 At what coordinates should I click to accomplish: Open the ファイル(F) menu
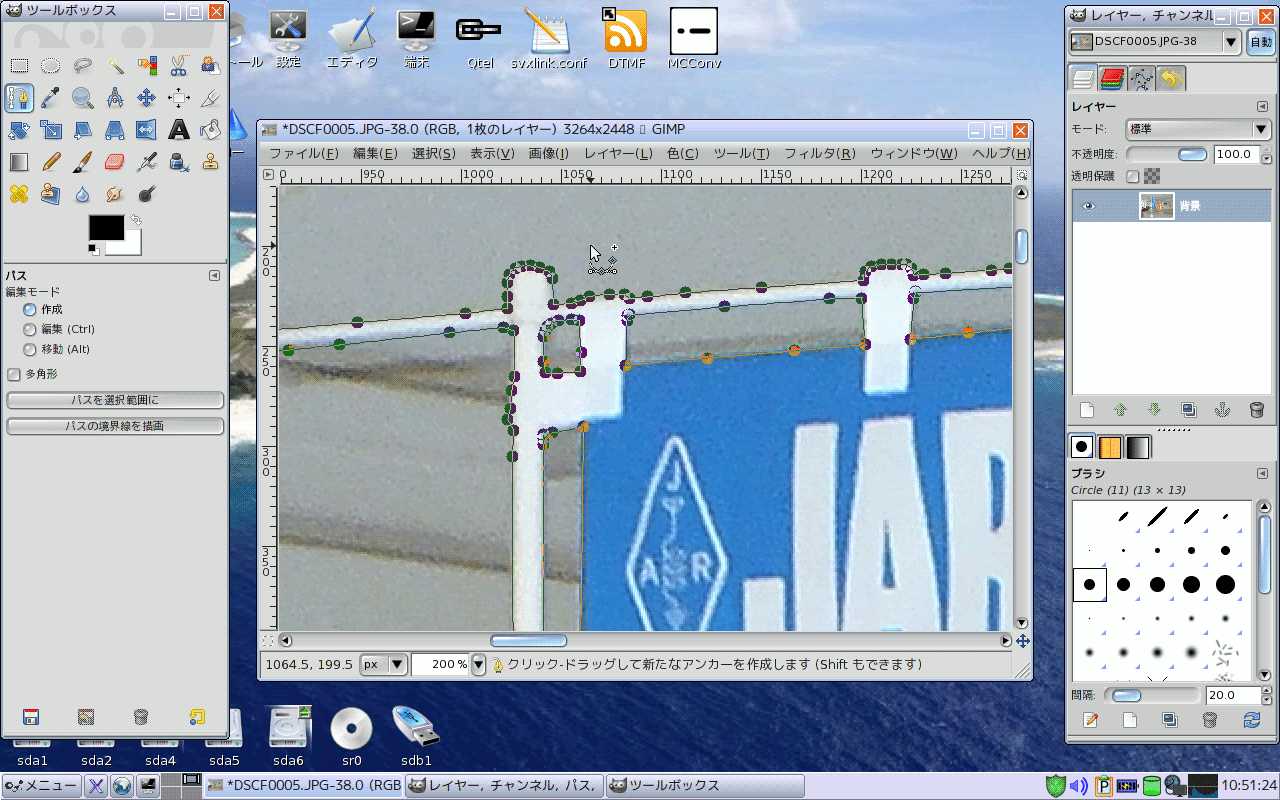coord(304,153)
